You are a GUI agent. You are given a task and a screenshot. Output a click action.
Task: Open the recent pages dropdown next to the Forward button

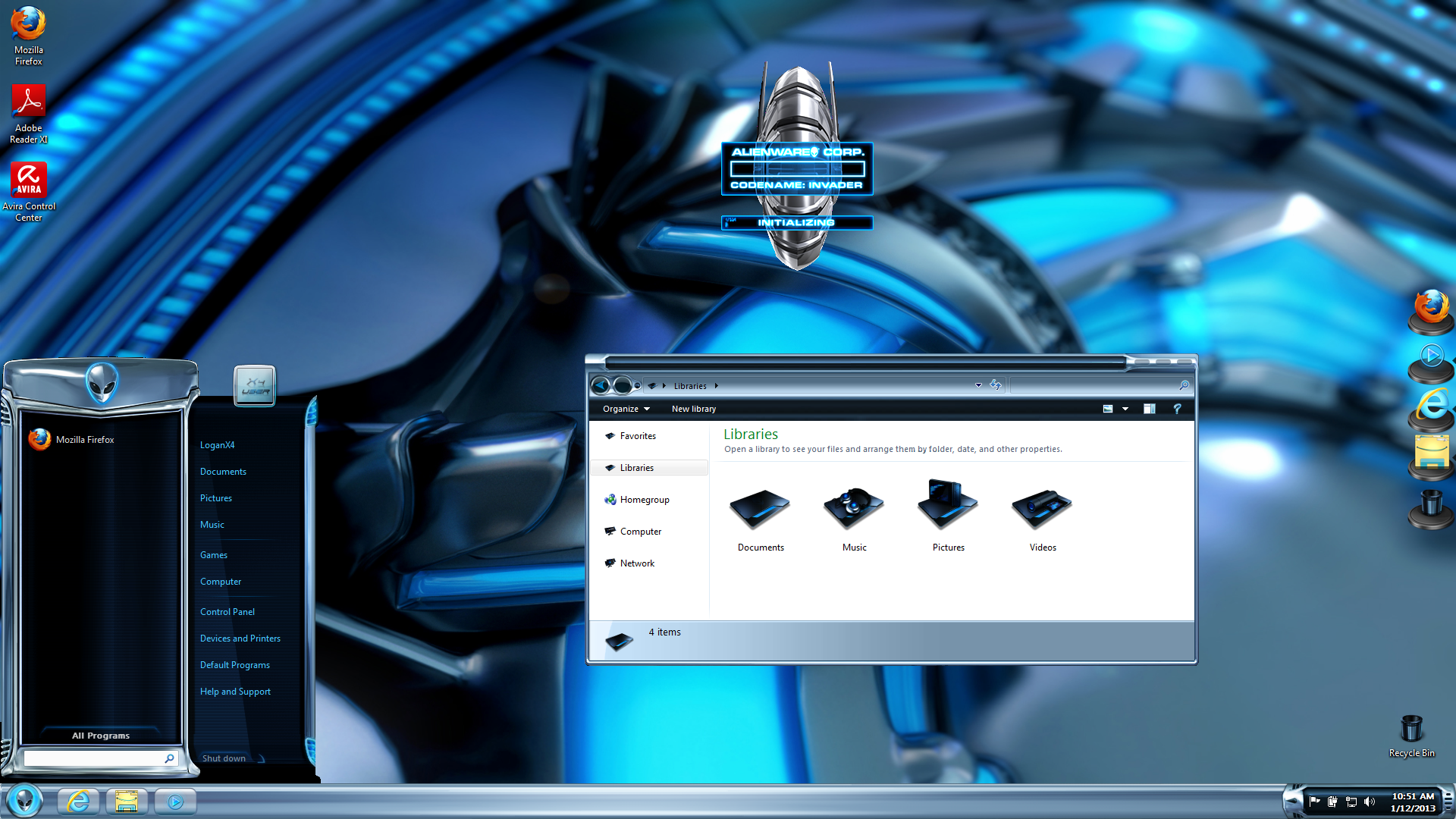638,385
